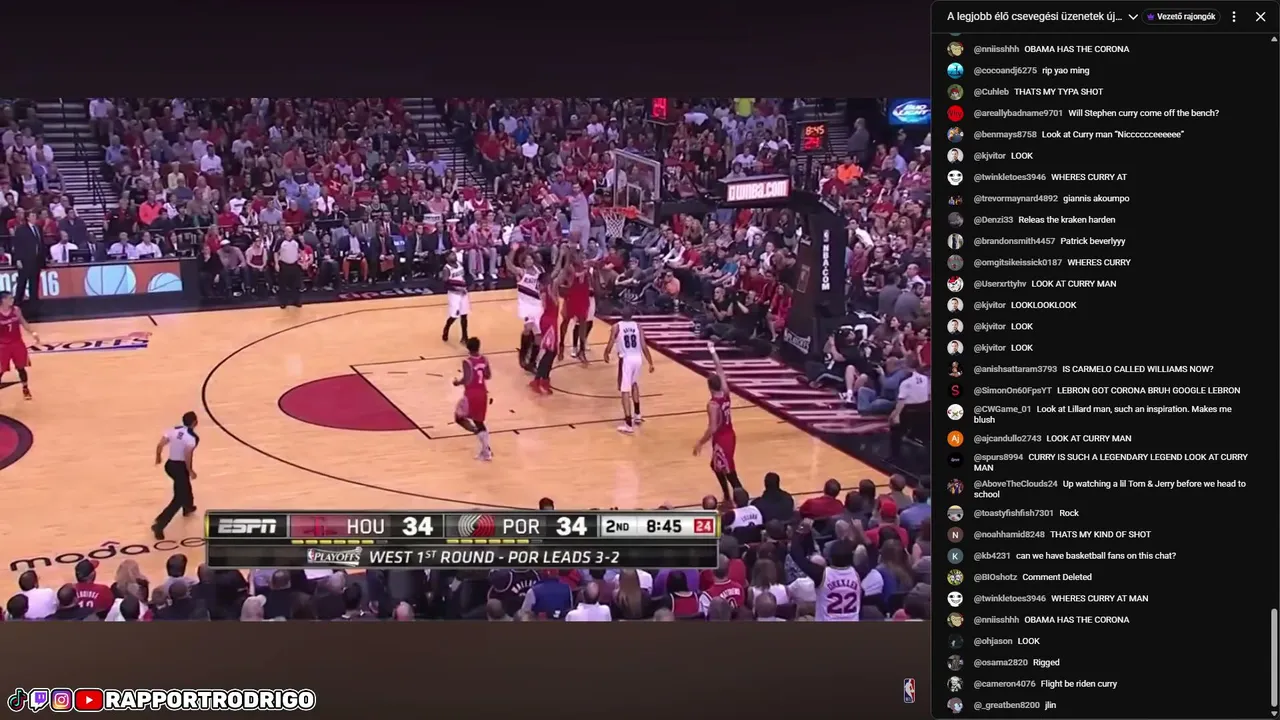The height and width of the screenshot is (720, 1280).
Task: Click the username @anishsattaram3793
Action: (x=1016, y=369)
